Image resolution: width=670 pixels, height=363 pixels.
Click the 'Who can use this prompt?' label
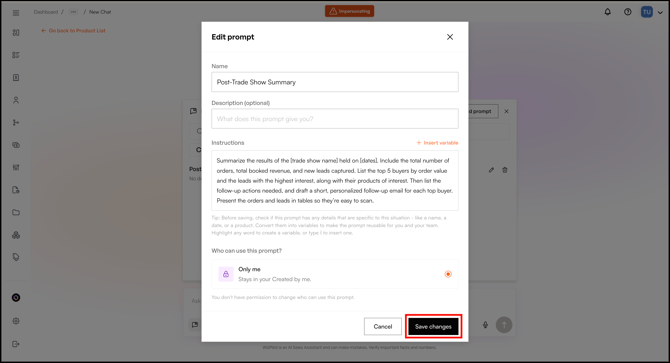point(247,251)
